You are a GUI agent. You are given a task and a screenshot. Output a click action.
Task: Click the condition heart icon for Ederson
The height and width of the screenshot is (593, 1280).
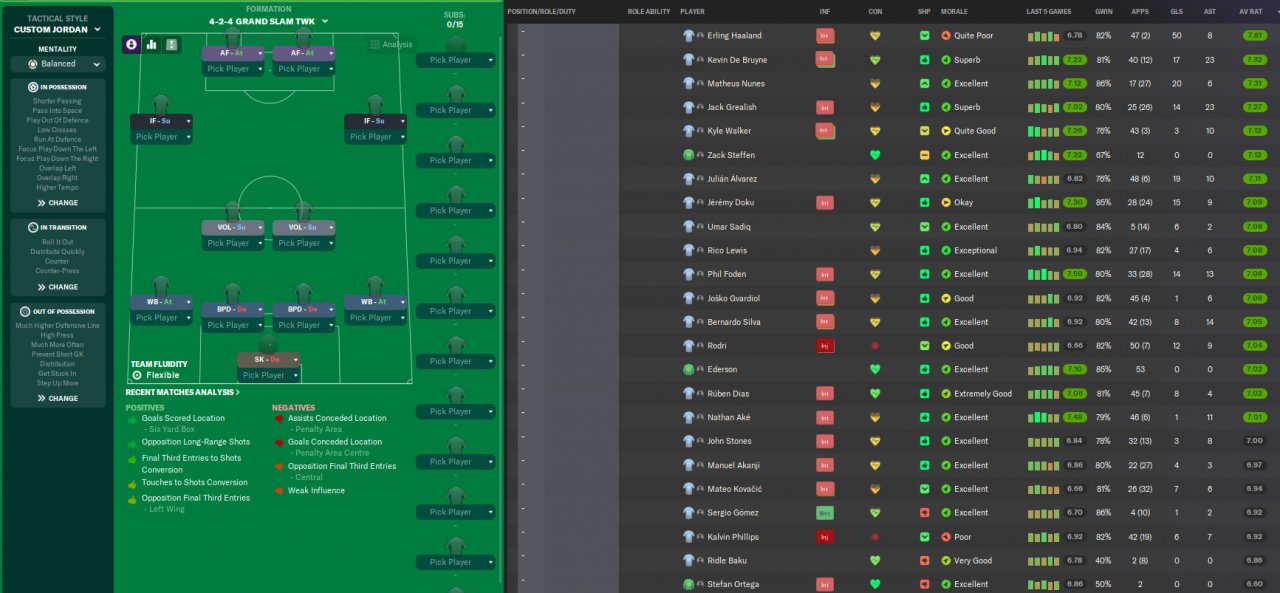[x=875, y=369]
